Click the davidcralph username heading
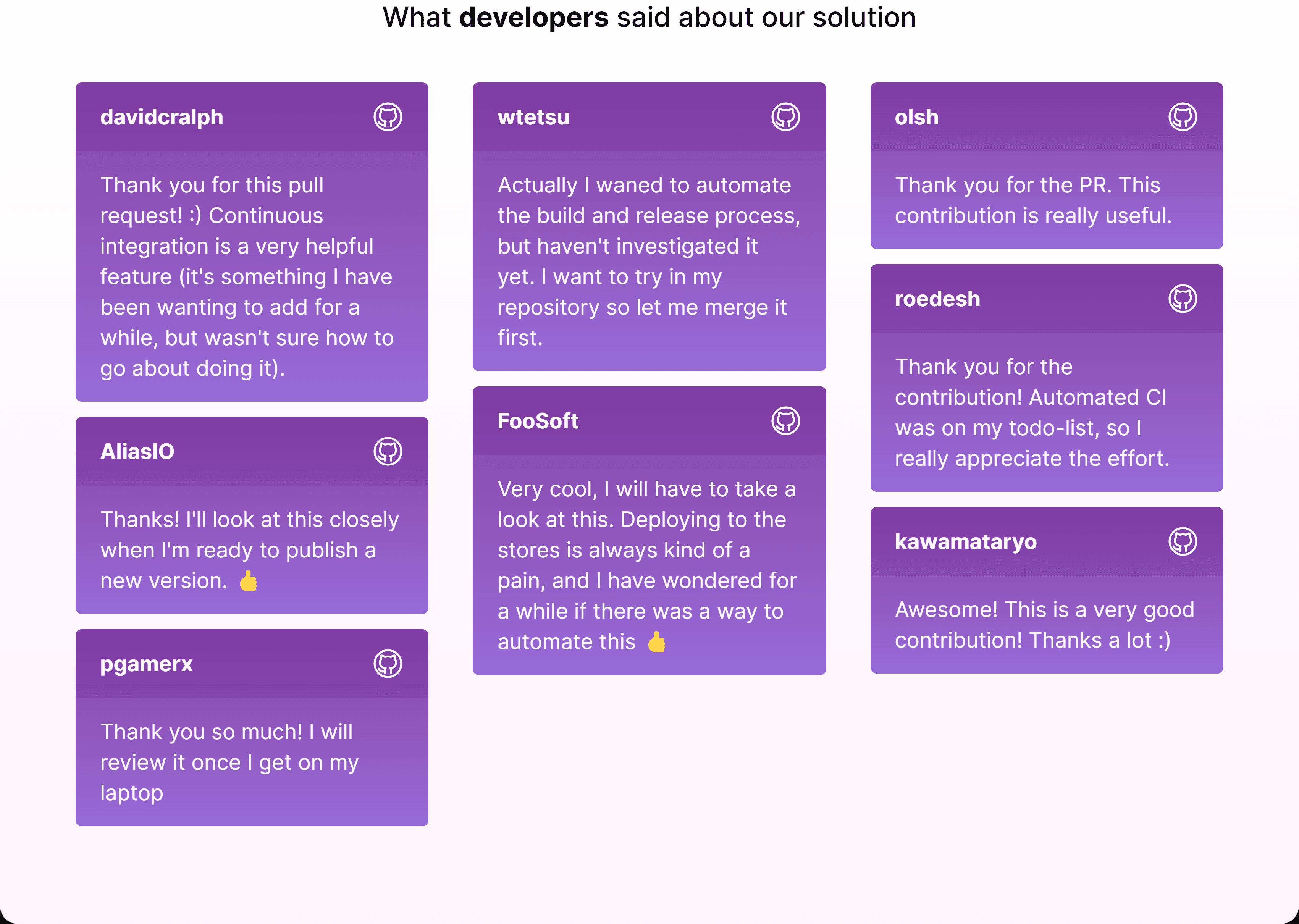The width and height of the screenshot is (1299, 924). click(162, 117)
